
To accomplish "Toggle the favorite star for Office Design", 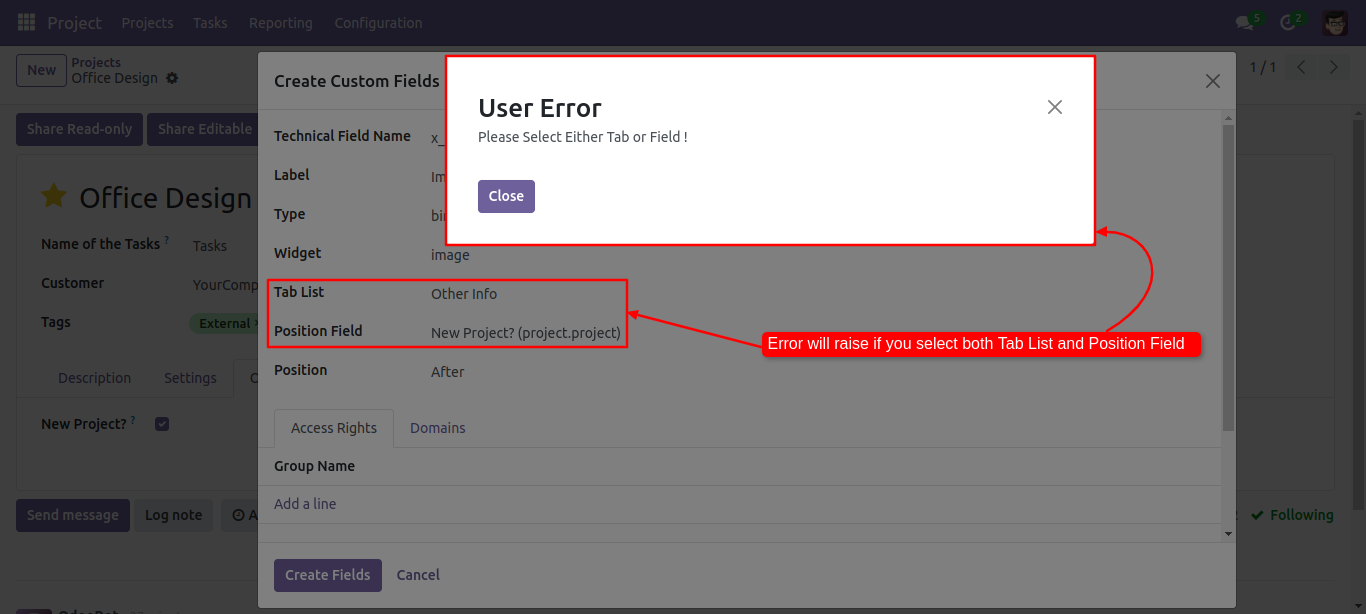I will point(54,196).
